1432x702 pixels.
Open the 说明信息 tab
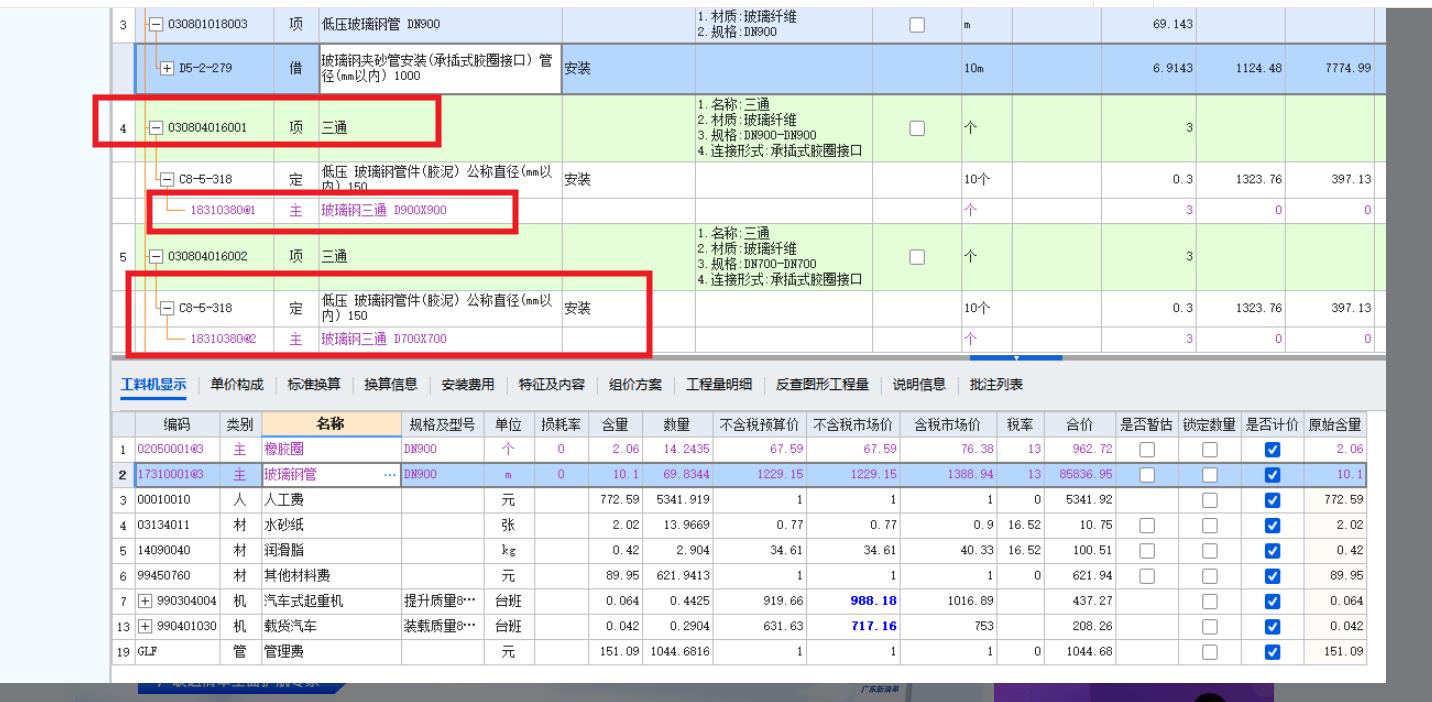[x=919, y=385]
